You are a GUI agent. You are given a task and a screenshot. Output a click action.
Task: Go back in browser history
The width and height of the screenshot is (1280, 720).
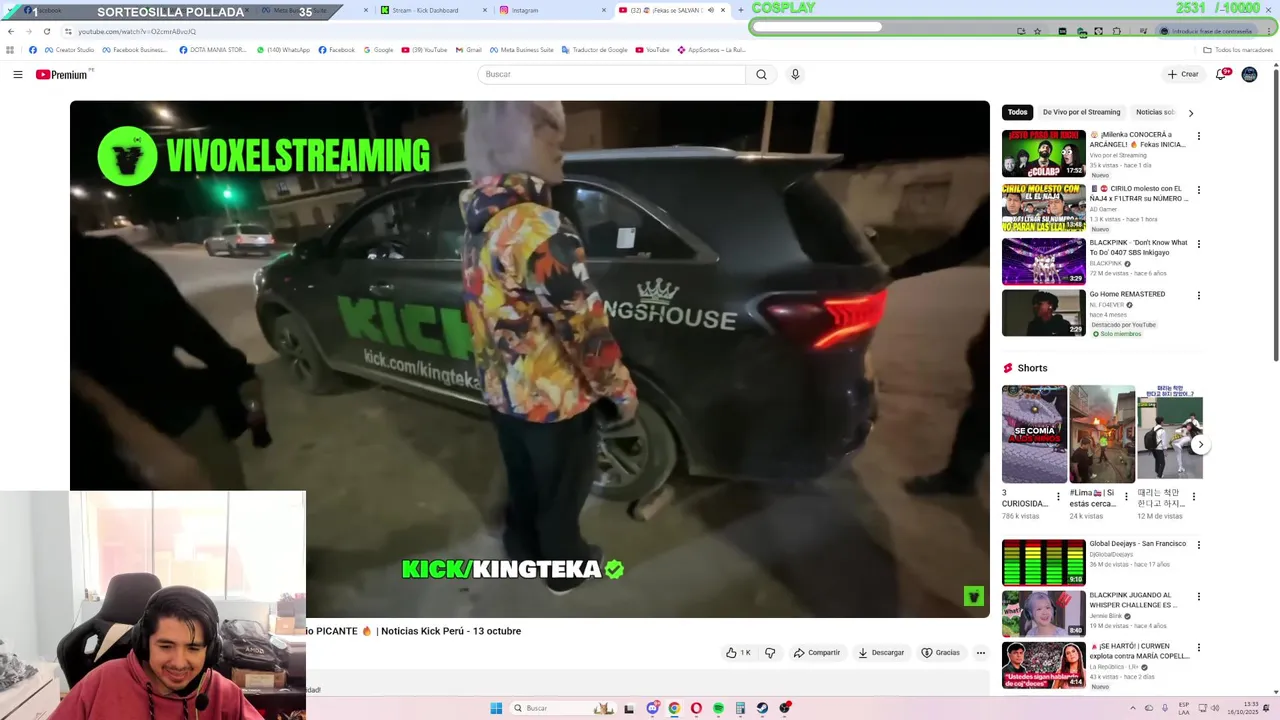click(11, 31)
